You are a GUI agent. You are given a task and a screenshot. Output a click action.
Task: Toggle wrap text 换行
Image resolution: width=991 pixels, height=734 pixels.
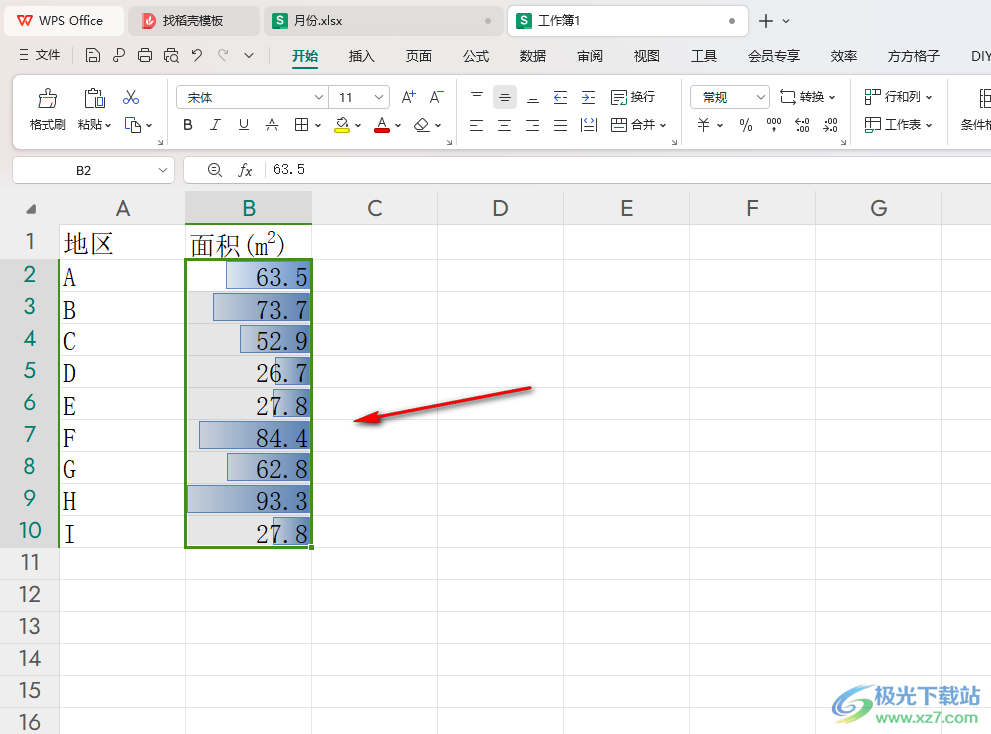(633, 97)
